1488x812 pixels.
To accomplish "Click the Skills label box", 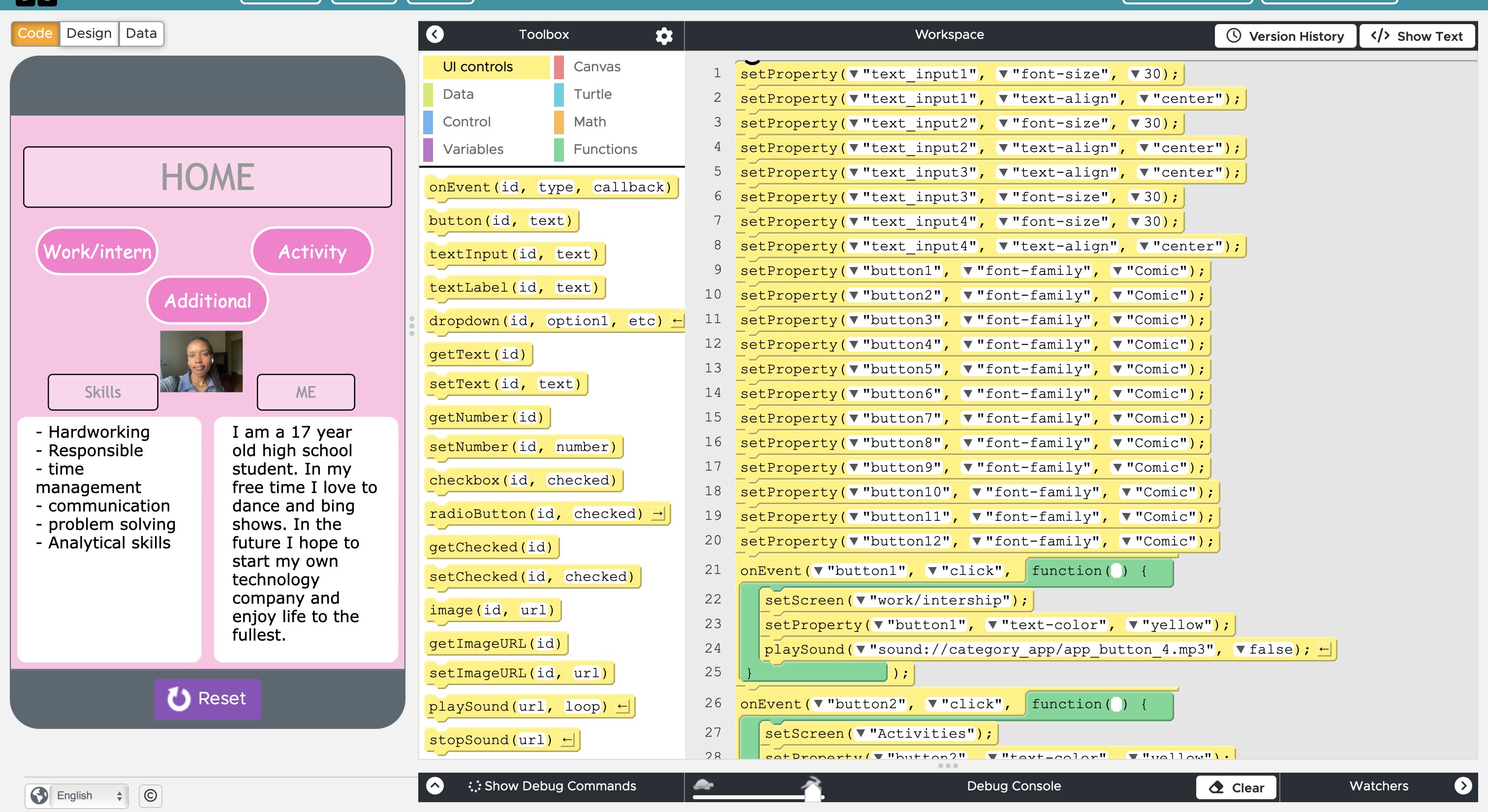I will tap(103, 392).
